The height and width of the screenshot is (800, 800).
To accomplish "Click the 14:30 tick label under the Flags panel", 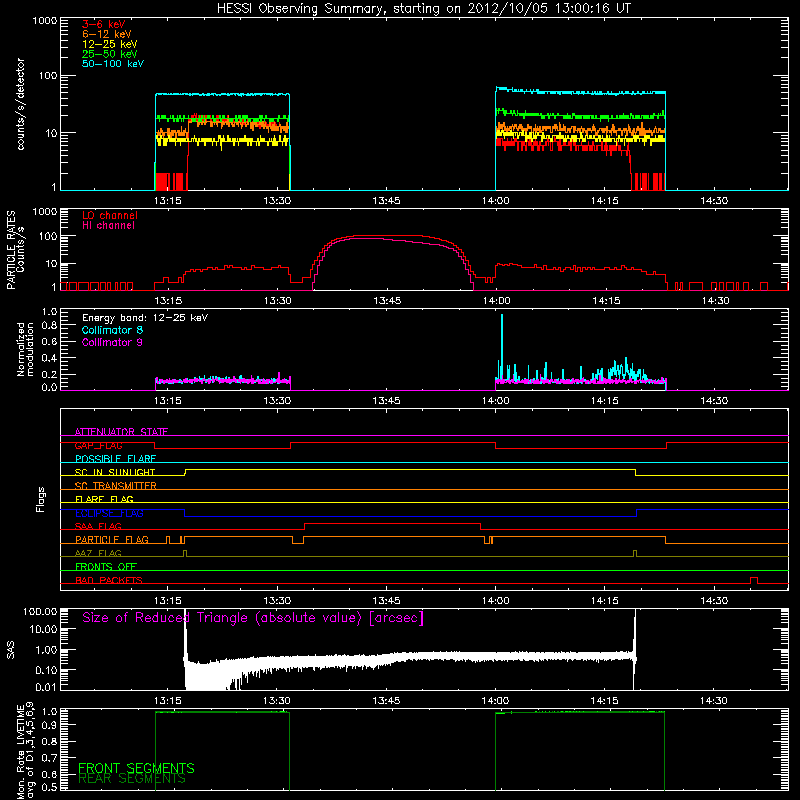I will 714,601.
